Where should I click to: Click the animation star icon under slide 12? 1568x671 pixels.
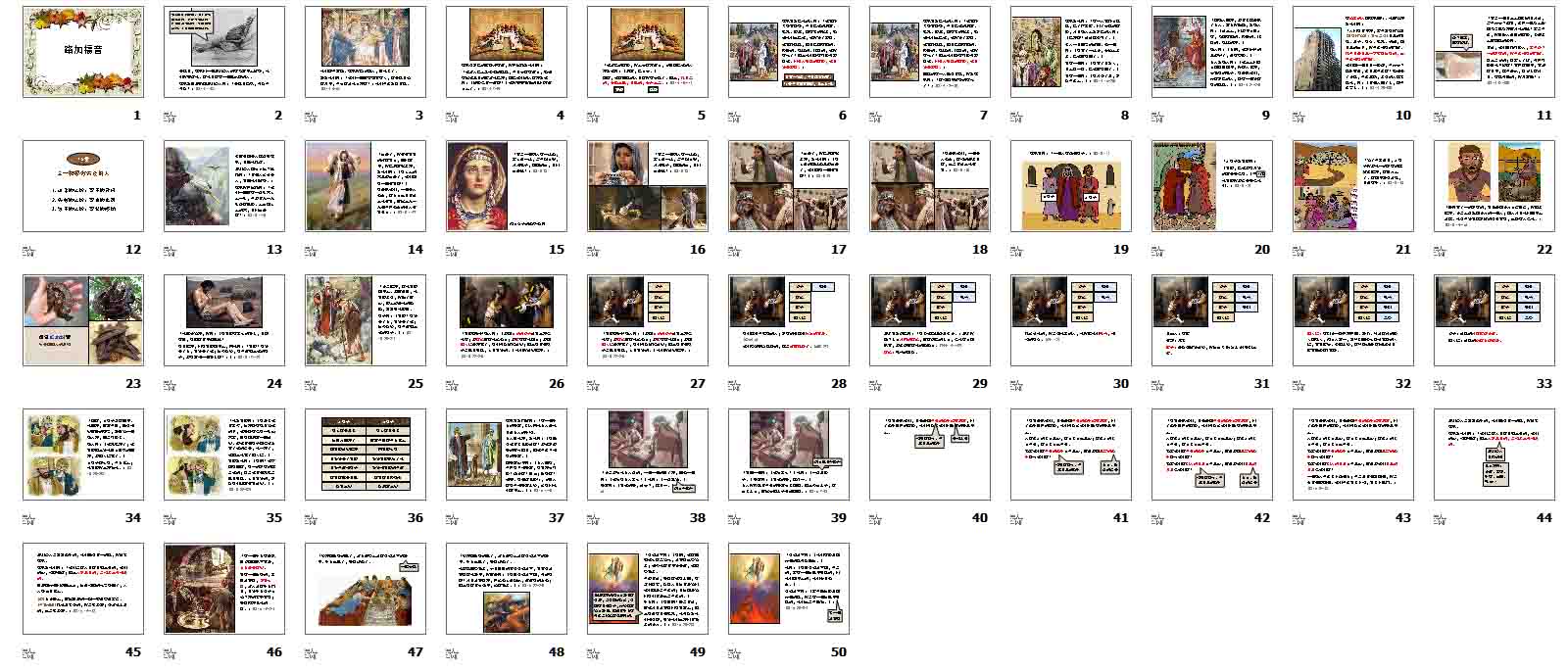click(x=28, y=251)
